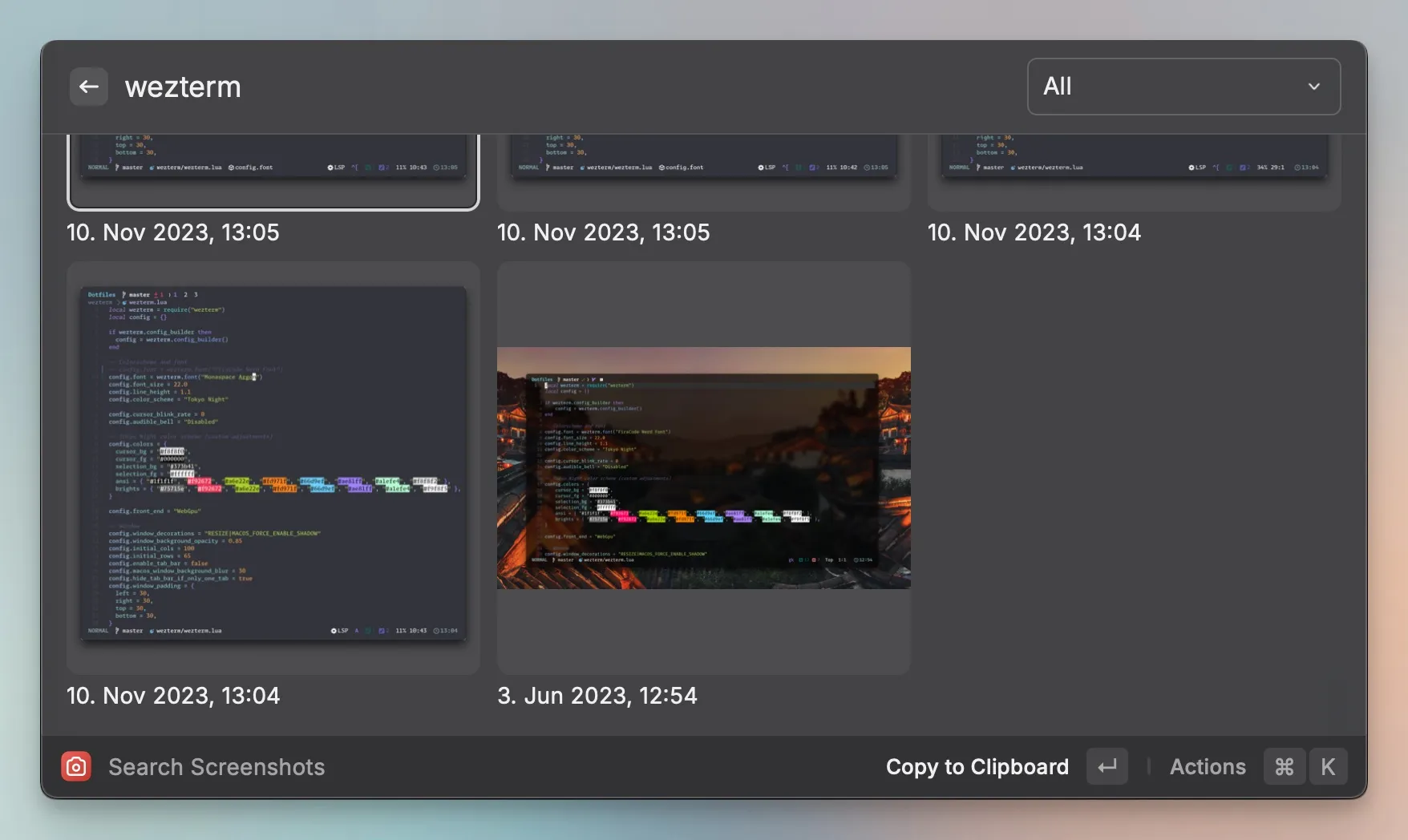Screen dimensions: 1408x840
Task: Click Copy to Clipboard
Action: click(977, 767)
